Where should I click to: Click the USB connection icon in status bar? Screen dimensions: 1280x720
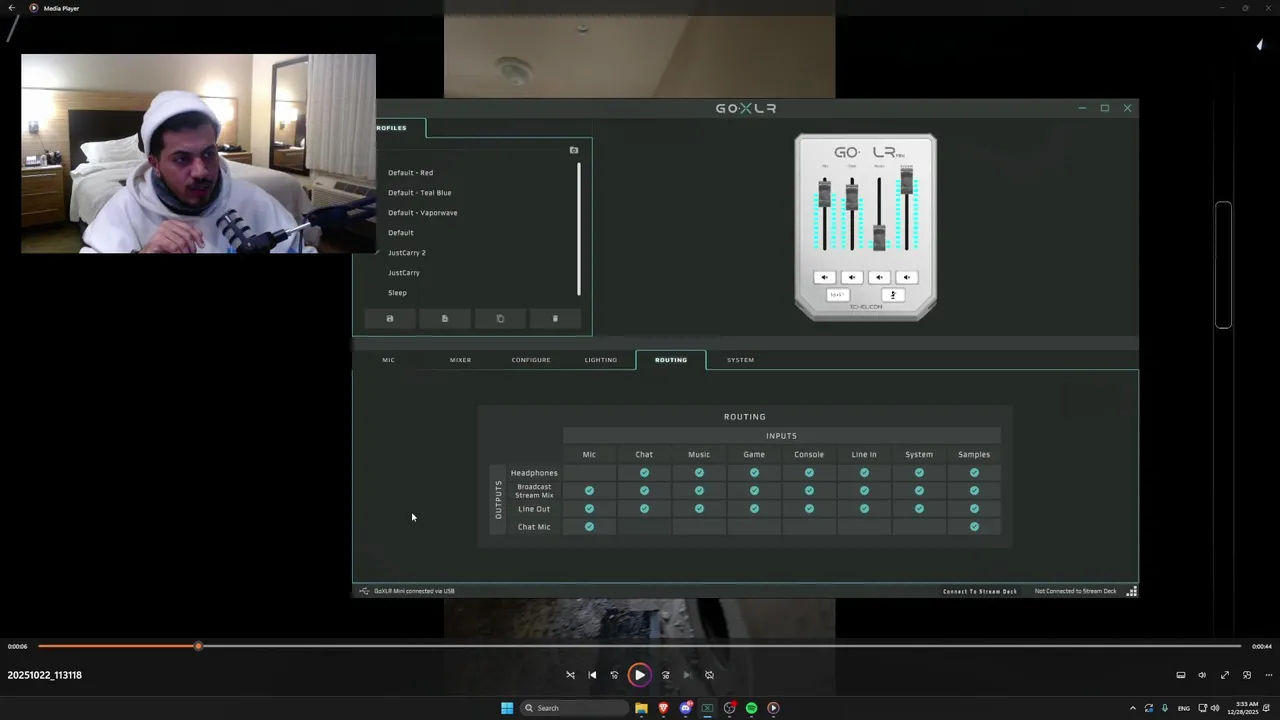pos(364,591)
